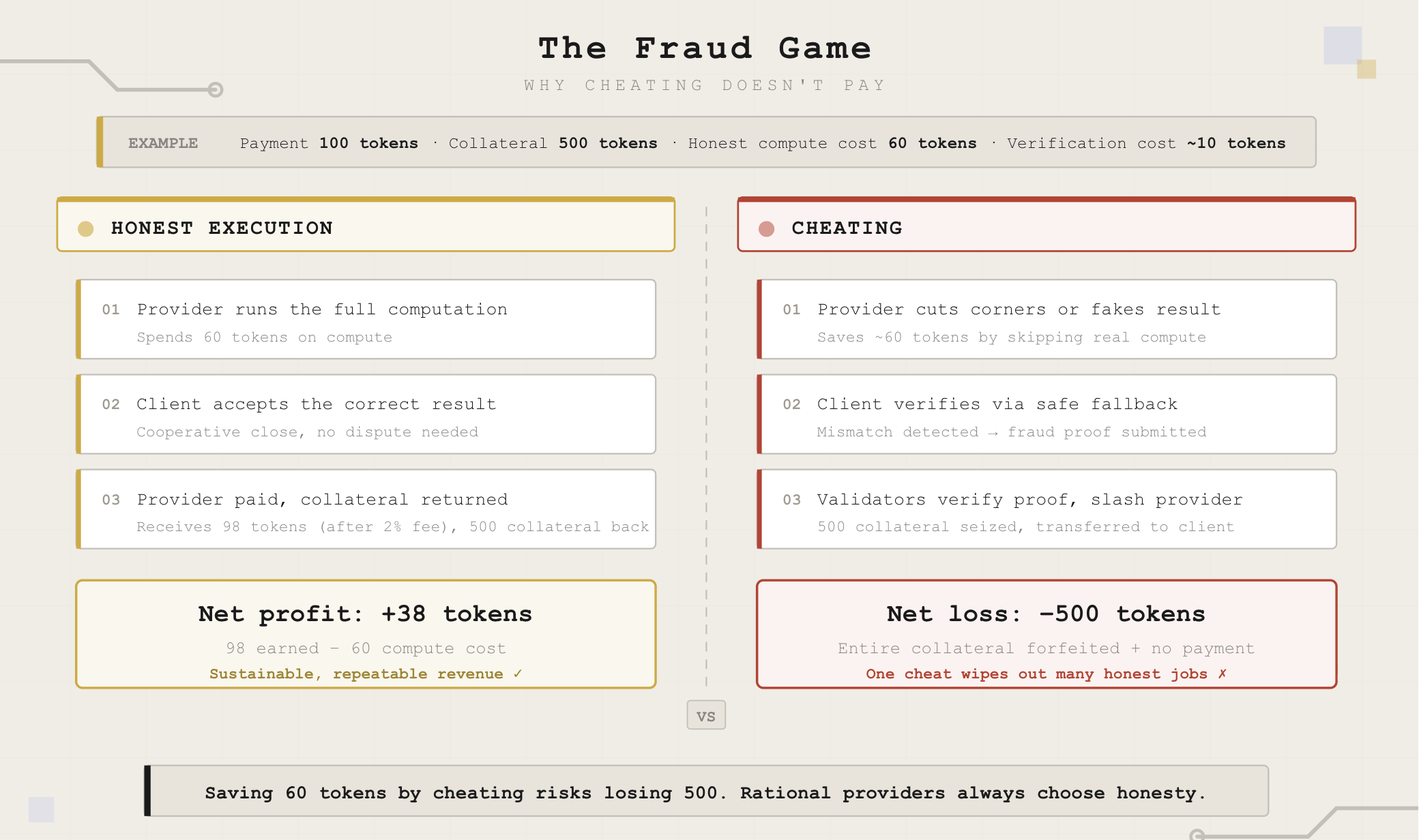Click the Net profit +38 tokens box
This screenshot has width=1419, height=840.
[x=366, y=634]
